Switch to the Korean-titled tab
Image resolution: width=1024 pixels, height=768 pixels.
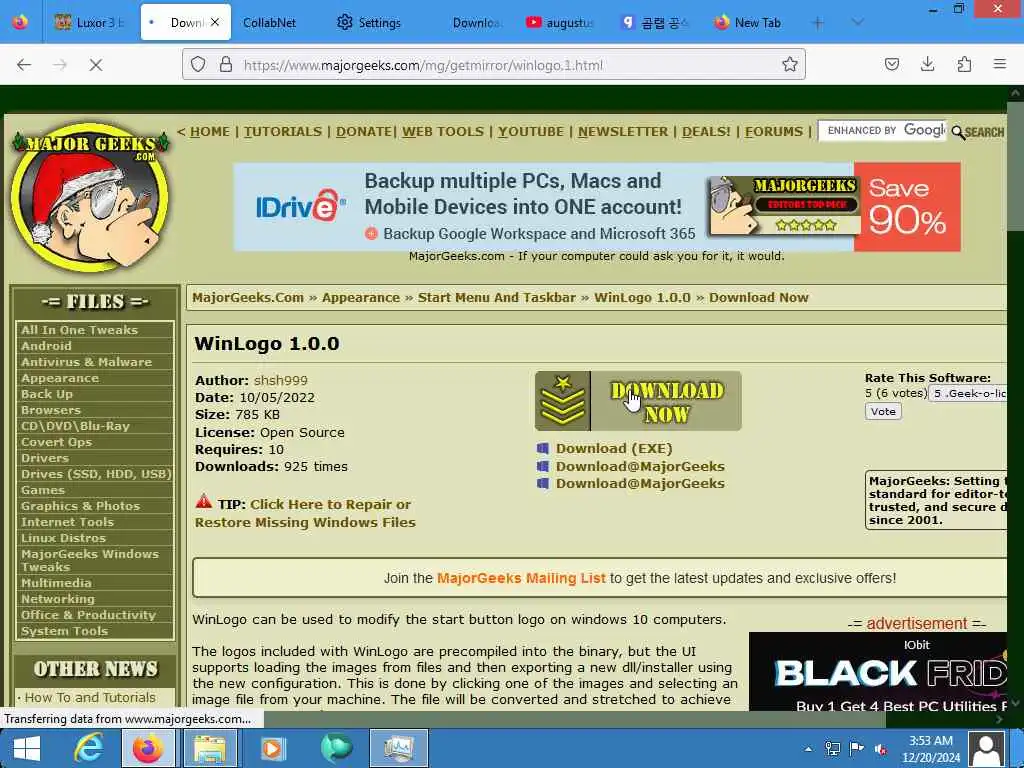(x=654, y=22)
